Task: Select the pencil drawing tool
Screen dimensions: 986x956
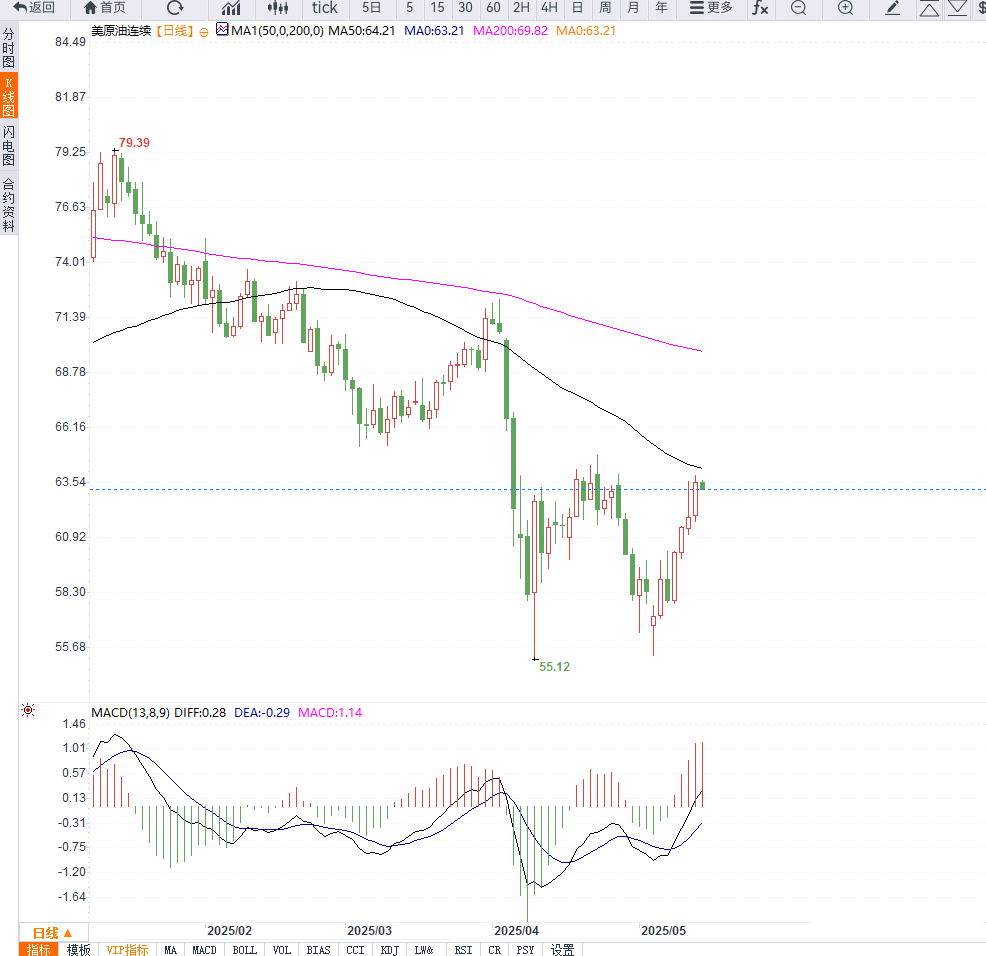Action: (x=893, y=8)
